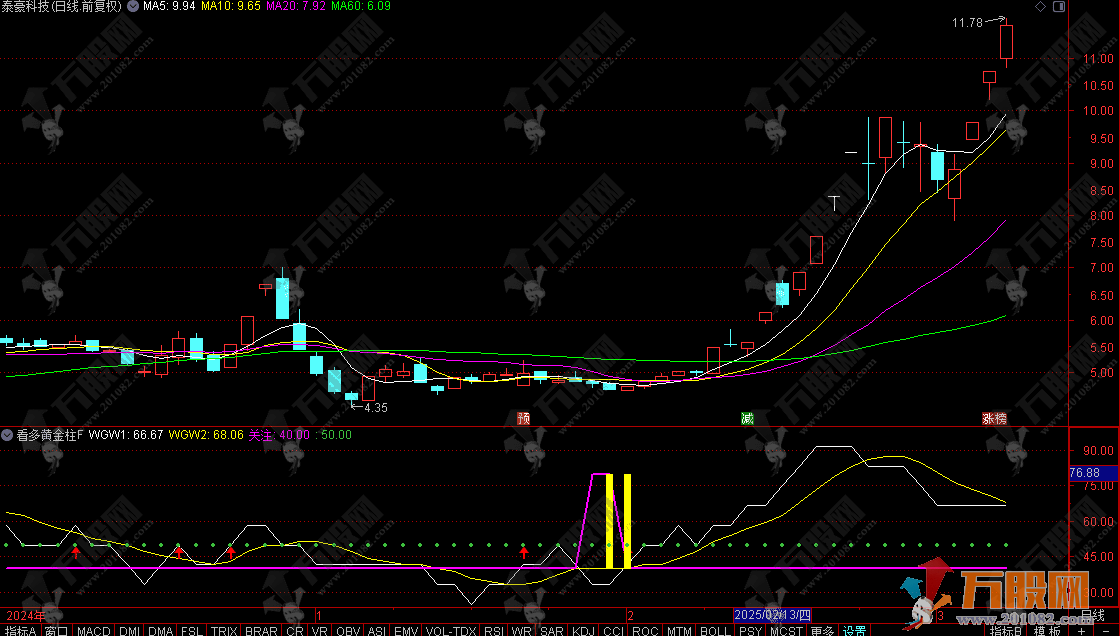
Task: Switch to the ASI indicator tab
Action: [376, 630]
